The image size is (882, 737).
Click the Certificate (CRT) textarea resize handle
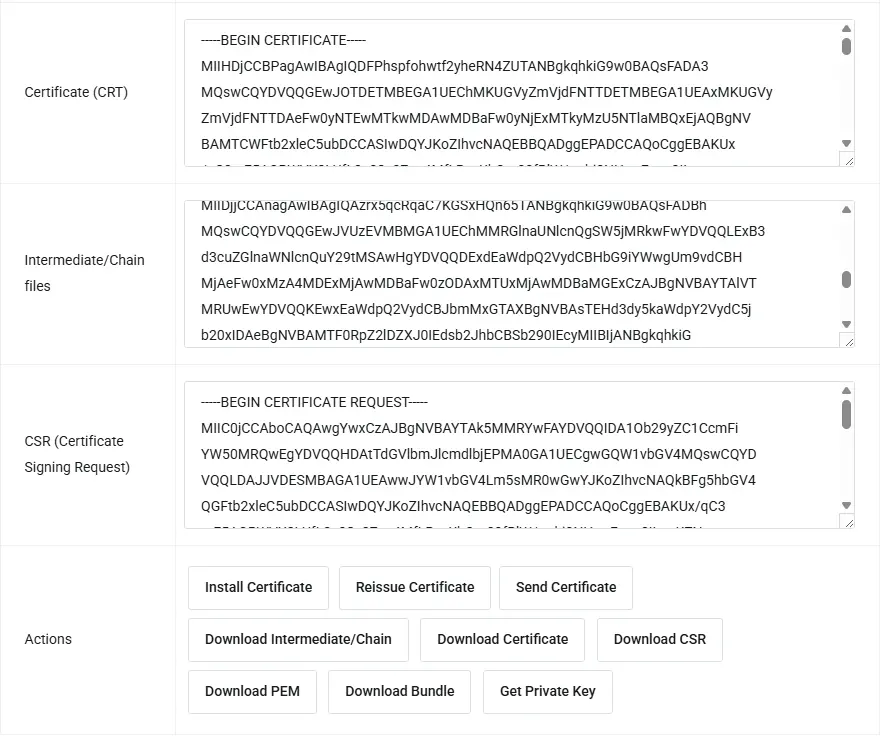click(848, 160)
